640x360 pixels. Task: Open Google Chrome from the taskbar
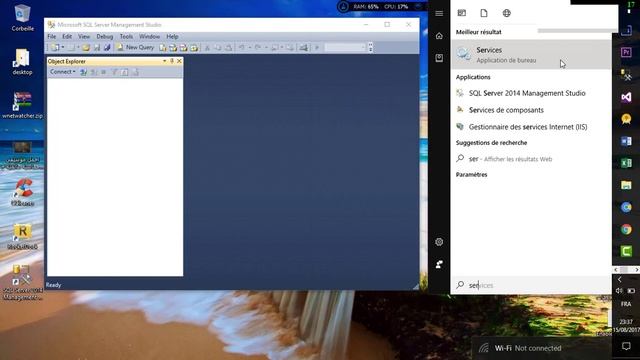click(x=626, y=229)
